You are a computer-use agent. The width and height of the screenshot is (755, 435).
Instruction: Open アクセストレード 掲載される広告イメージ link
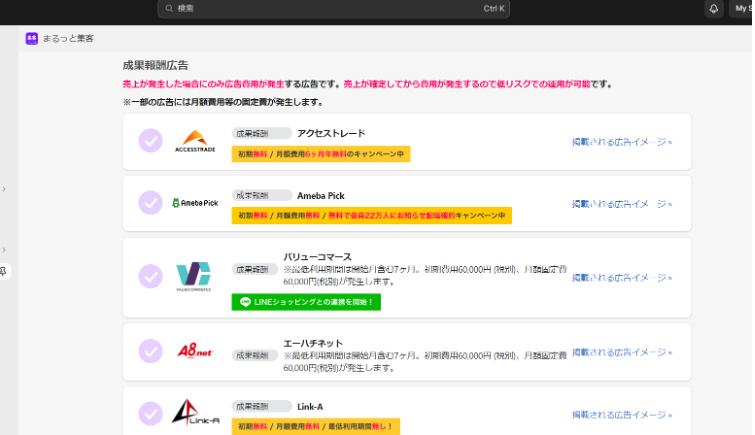click(x=622, y=142)
